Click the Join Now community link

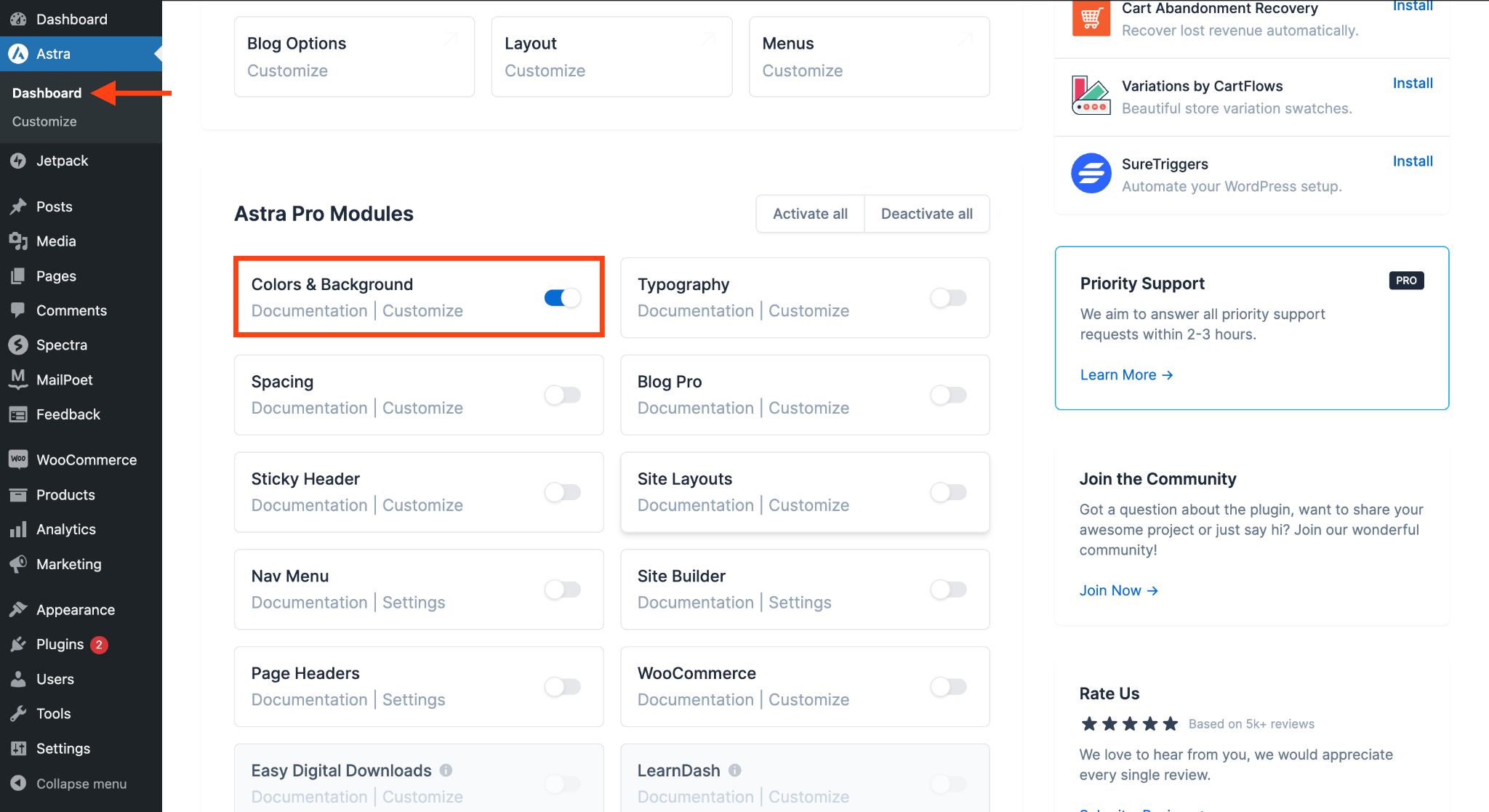(1118, 591)
